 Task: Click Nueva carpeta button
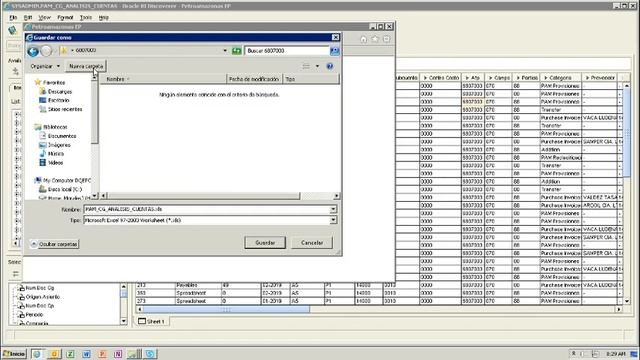click(86, 66)
